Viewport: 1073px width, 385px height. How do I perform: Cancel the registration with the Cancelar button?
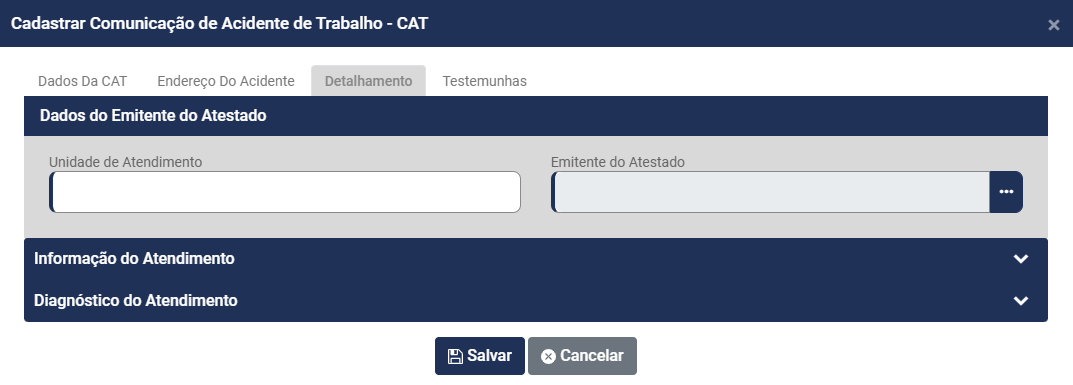coord(582,356)
